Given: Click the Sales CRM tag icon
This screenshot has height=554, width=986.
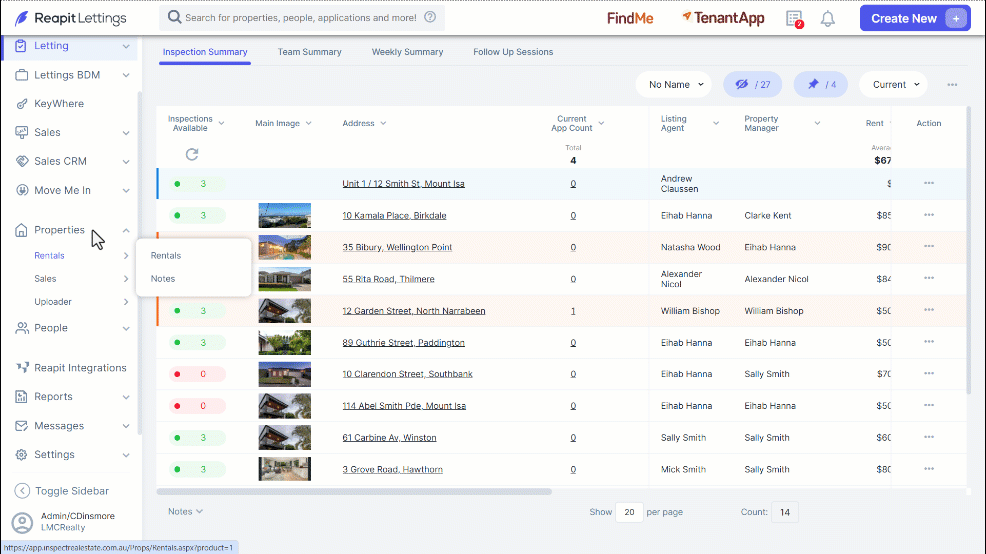Looking at the screenshot, I should pos(21,162).
